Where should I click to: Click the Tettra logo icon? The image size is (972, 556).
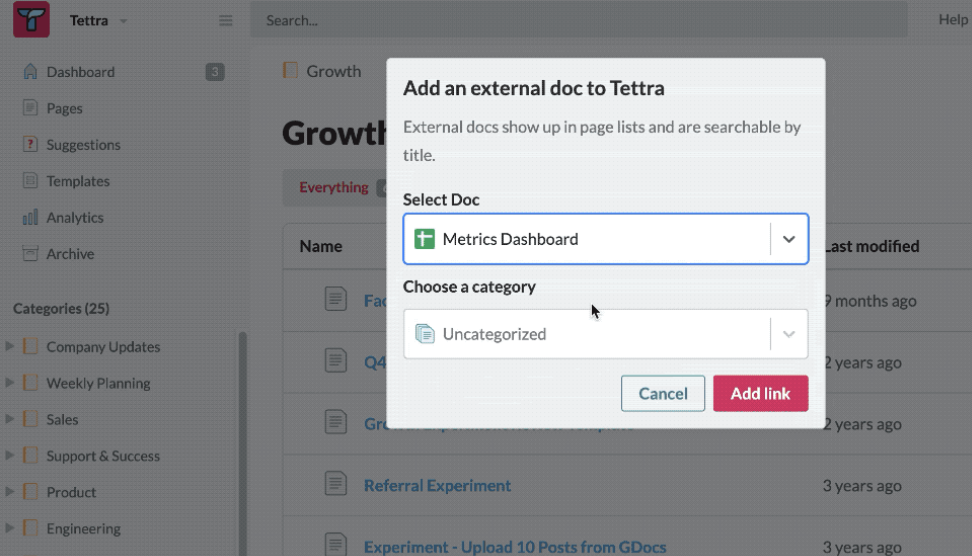click(32, 19)
